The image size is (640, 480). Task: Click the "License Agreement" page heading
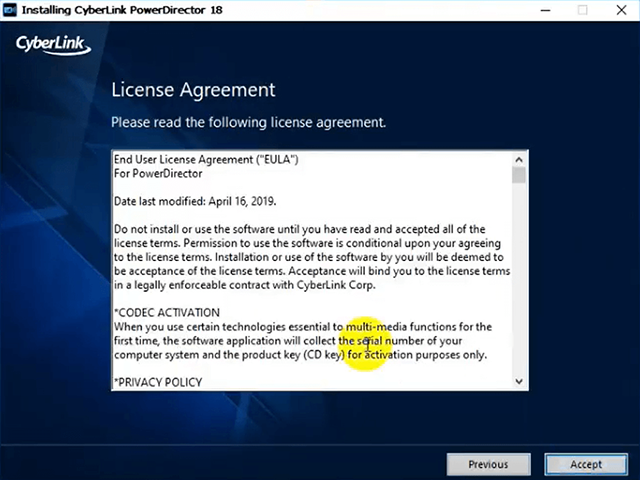(193, 90)
